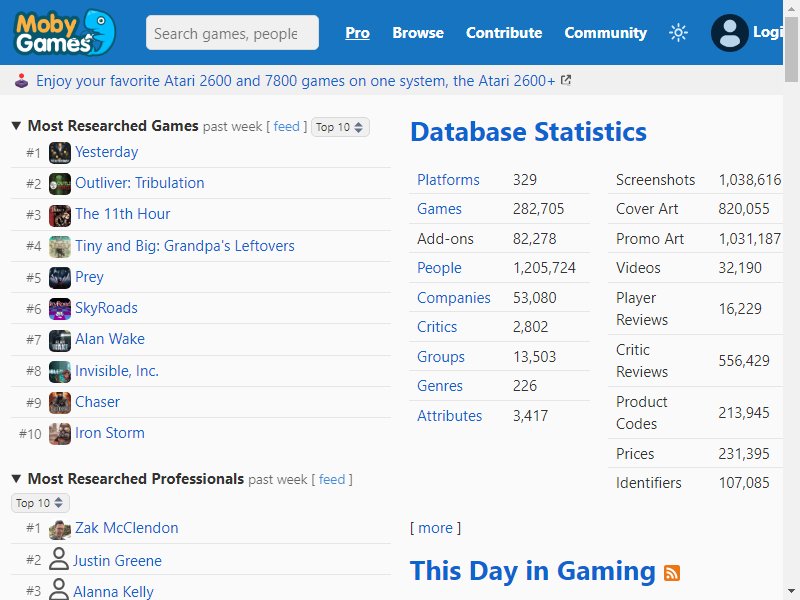The height and width of the screenshot is (600, 800).
Task: Open the Groups statistics link
Action: point(441,357)
